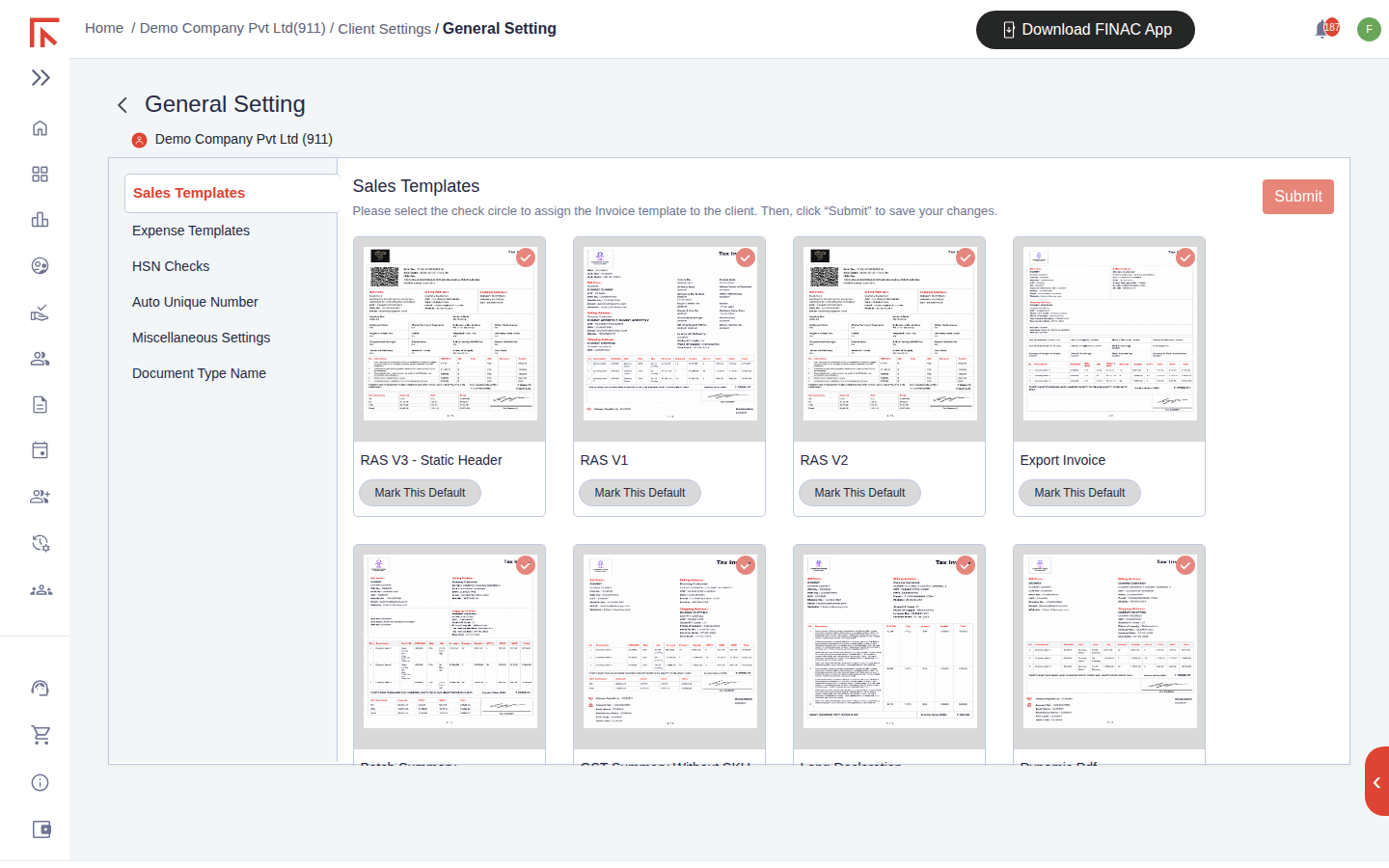Viewport: 1389px width, 868px height.
Task: Open the shopping cart icon
Action: click(41, 735)
